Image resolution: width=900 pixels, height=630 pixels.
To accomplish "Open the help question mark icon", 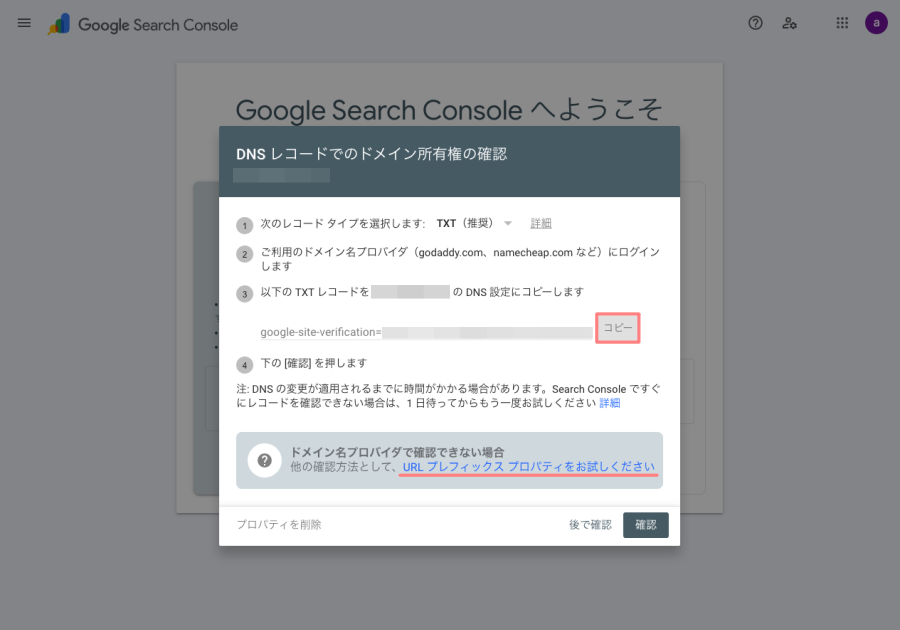I will [x=755, y=23].
